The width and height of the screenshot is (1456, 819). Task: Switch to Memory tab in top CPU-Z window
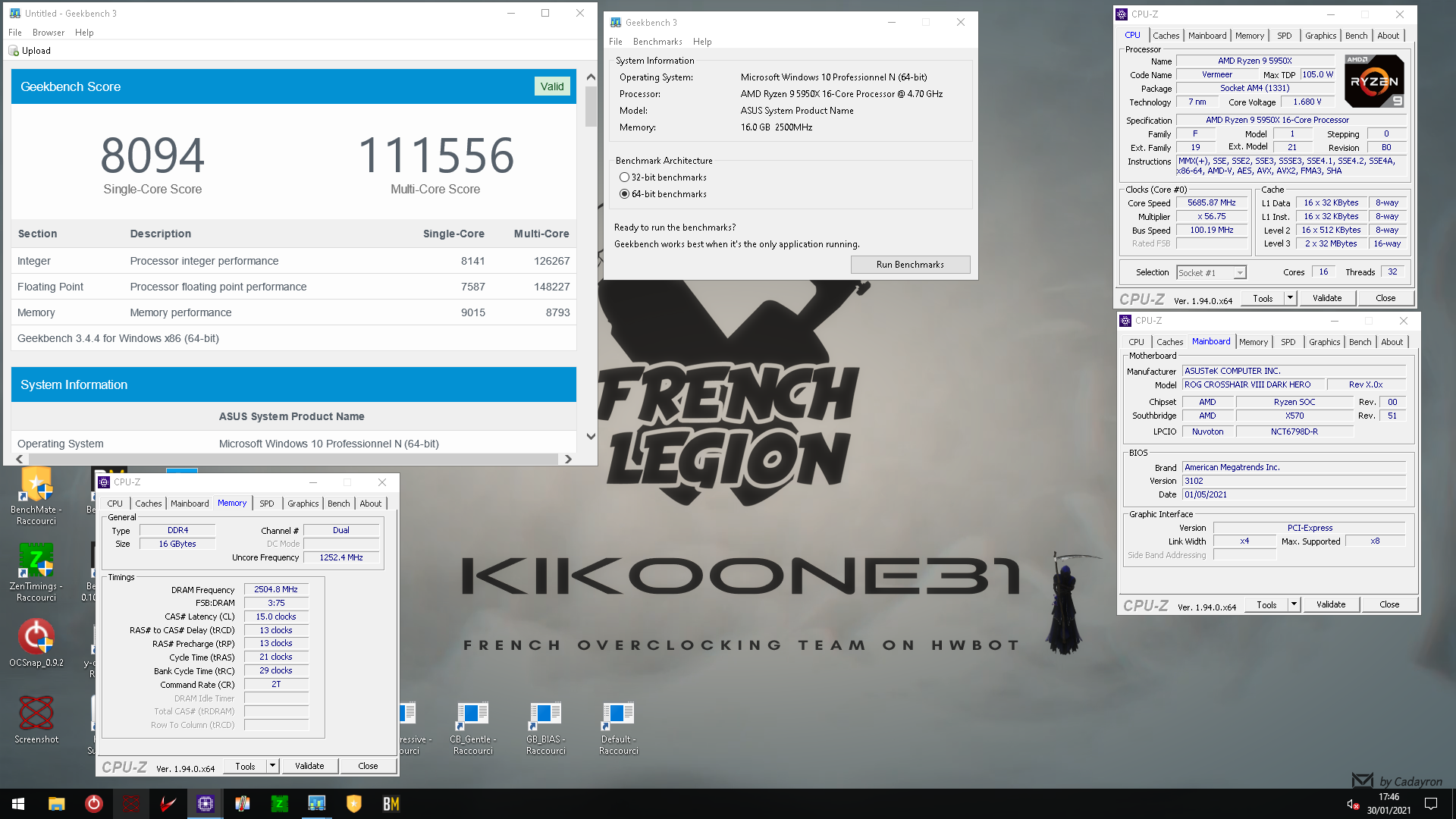[1249, 36]
